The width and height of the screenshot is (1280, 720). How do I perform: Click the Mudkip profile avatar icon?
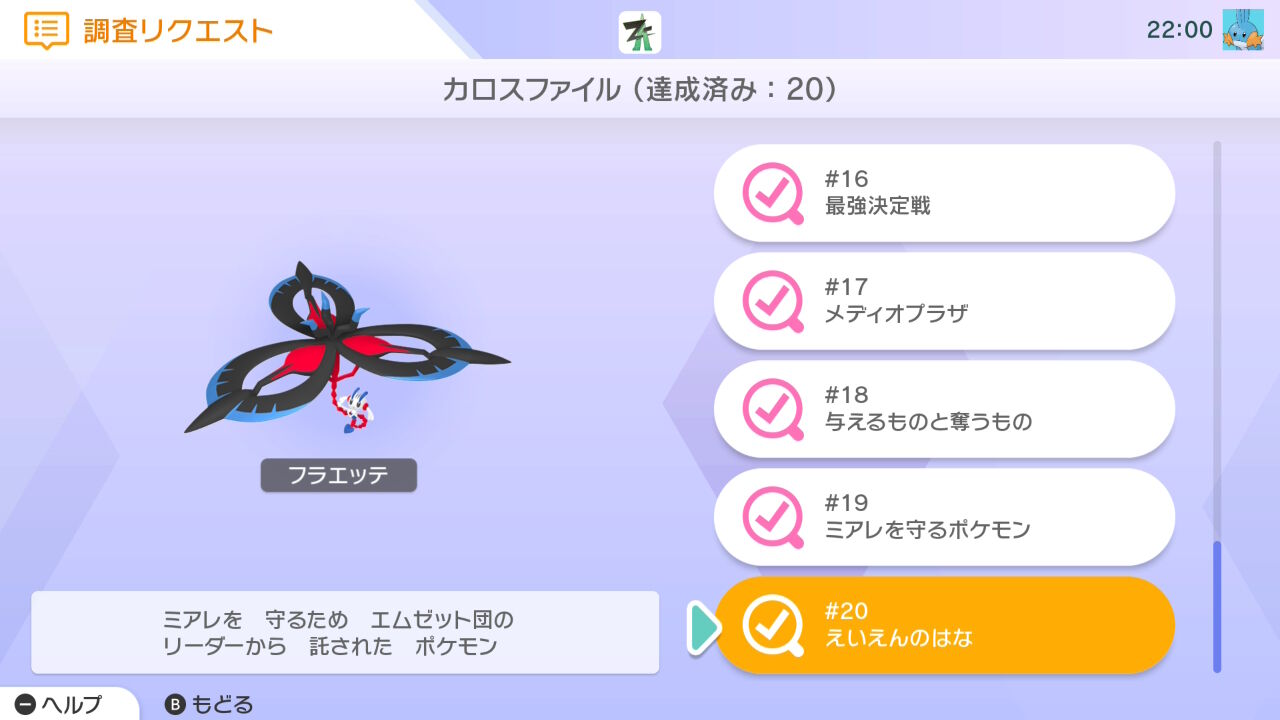(1243, 30)
